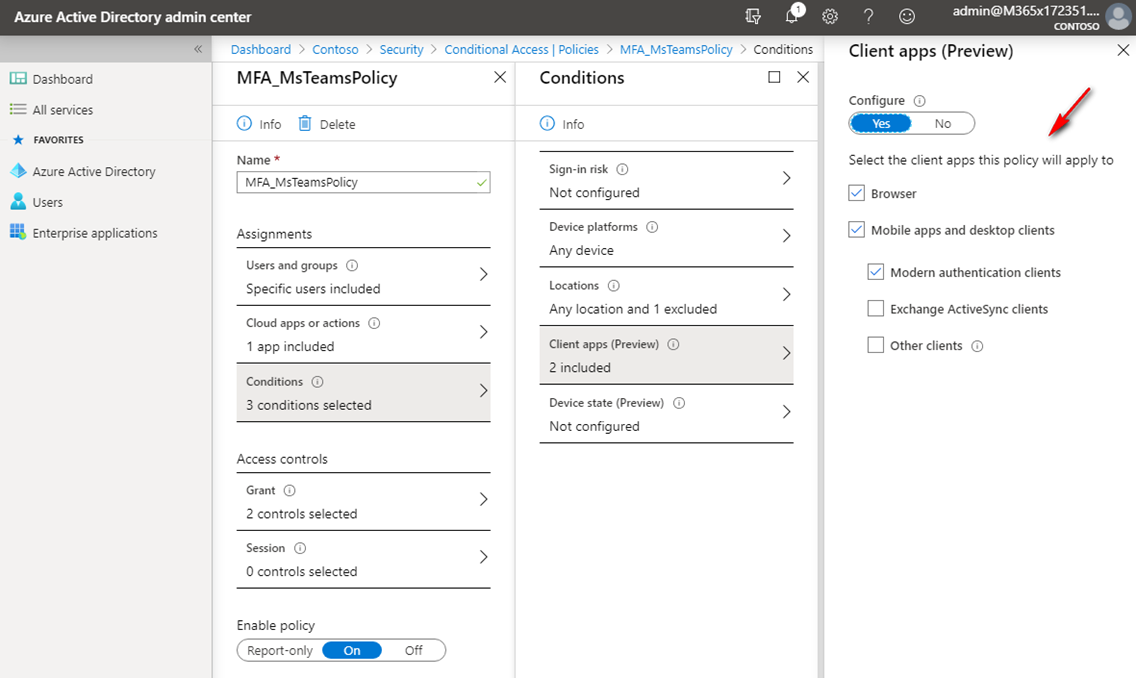Click info tooltip beside Session

300,548
